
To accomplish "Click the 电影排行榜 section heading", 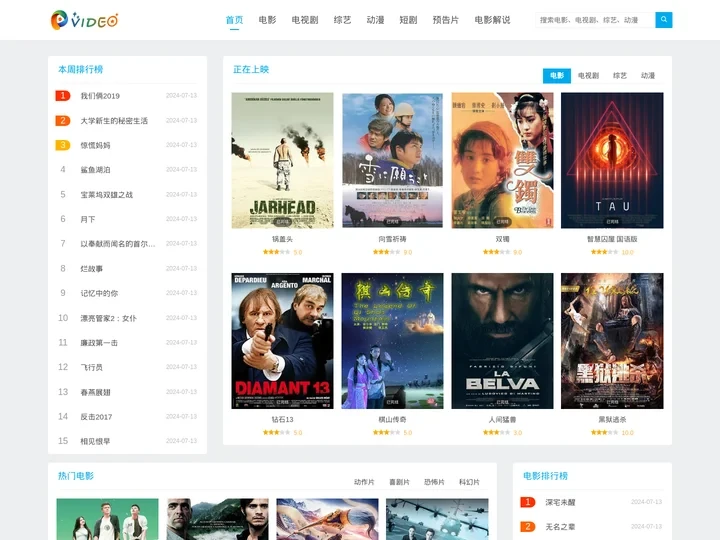I will [546, 476].
